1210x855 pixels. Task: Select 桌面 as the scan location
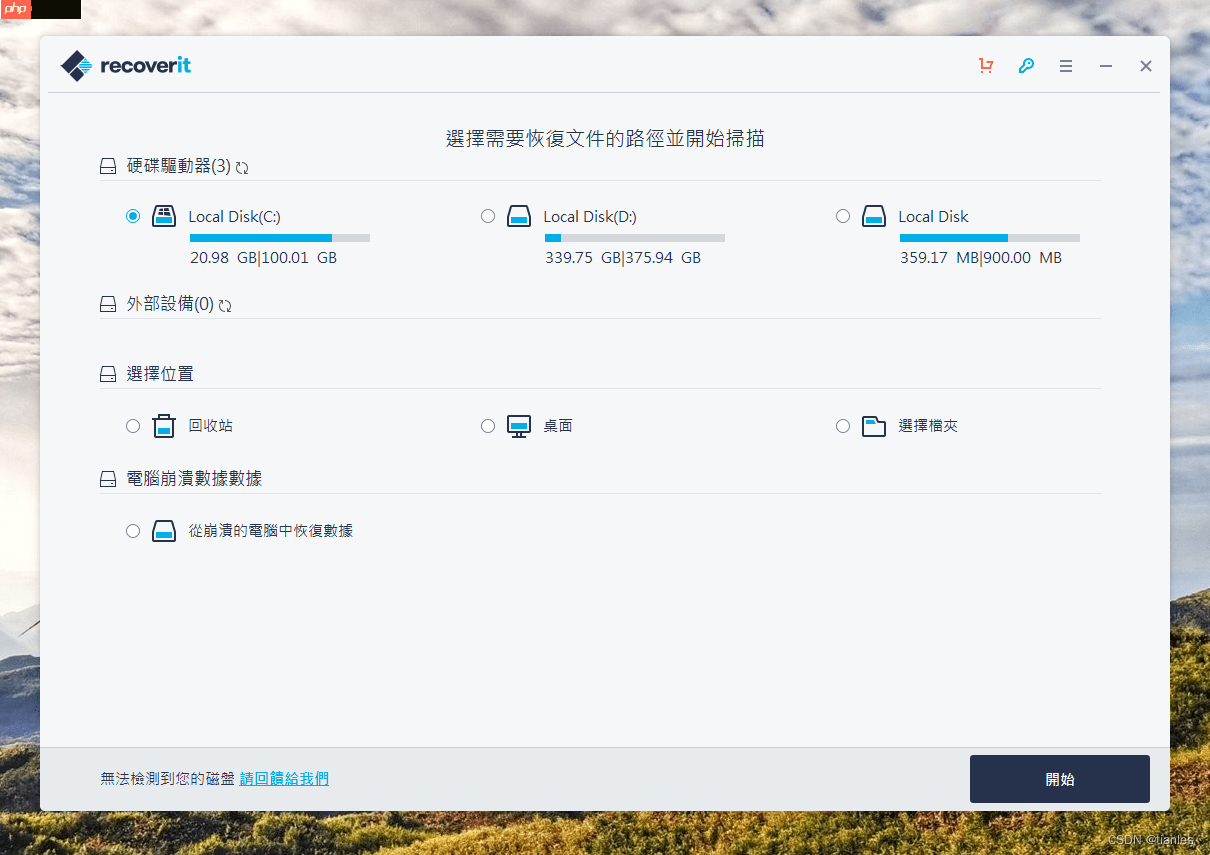[x=488, y=425]
